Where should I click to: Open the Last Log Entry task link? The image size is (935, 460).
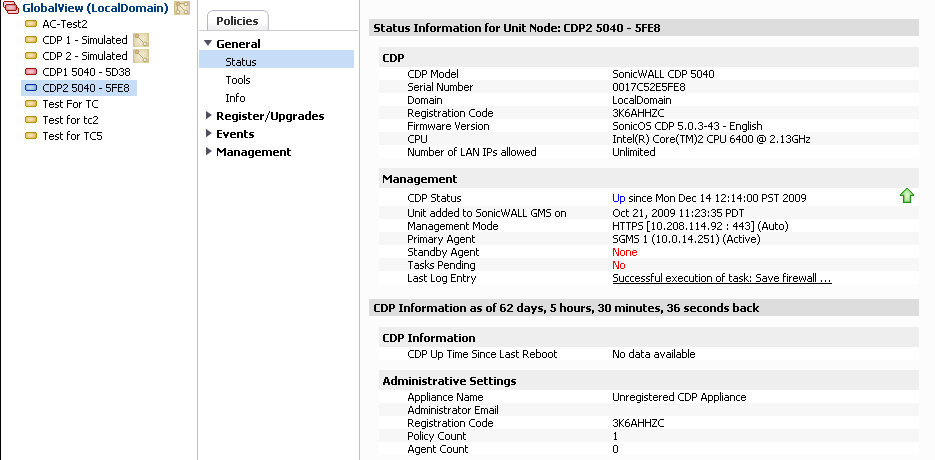[722, 279]
